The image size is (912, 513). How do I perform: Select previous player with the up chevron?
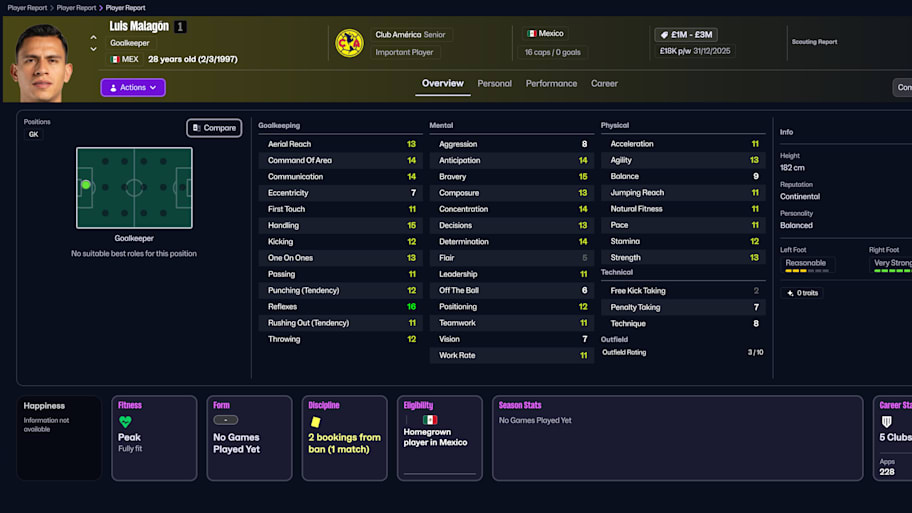[x=94, y=37]
